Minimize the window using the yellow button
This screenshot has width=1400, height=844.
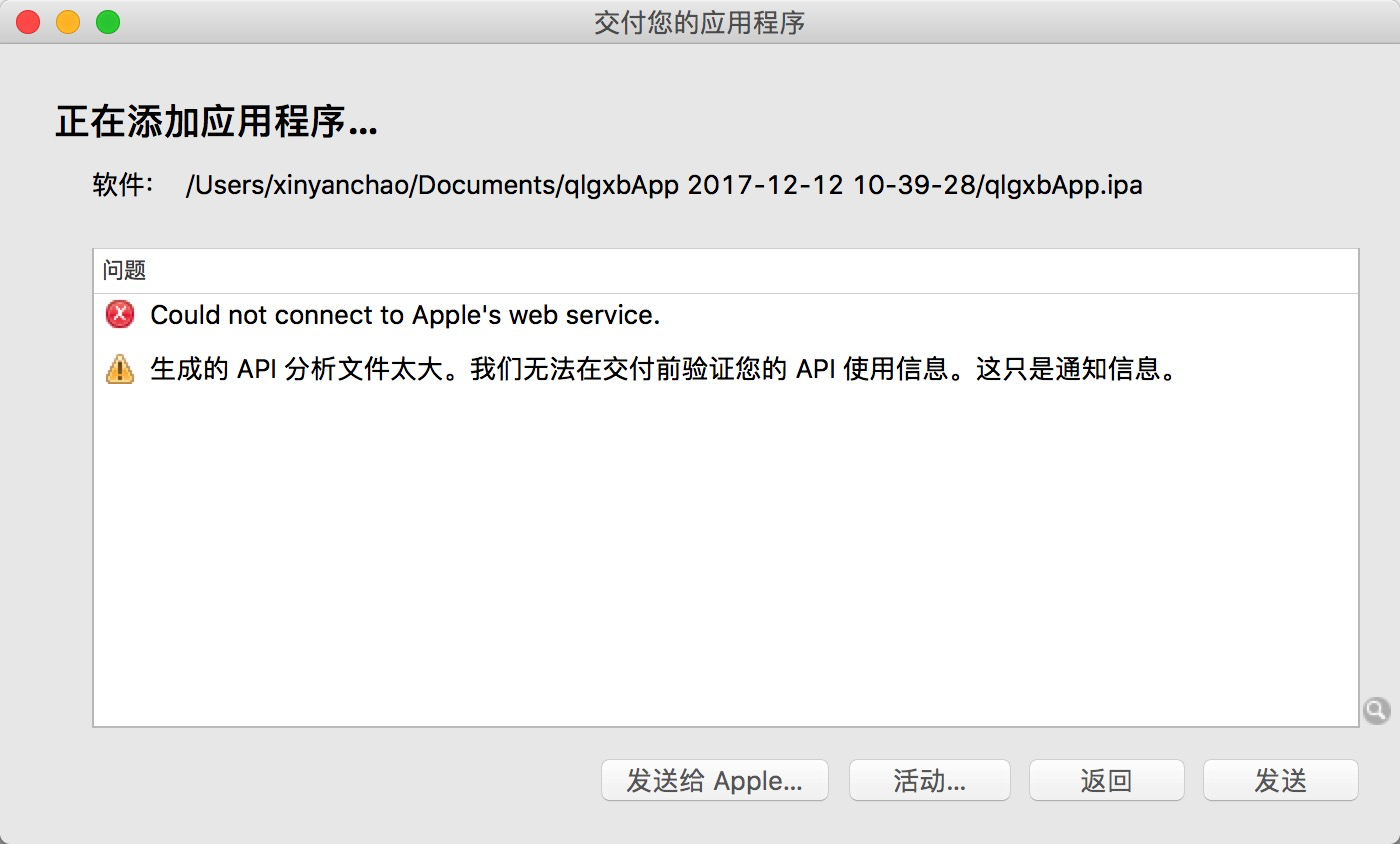(x=68, y=22)
